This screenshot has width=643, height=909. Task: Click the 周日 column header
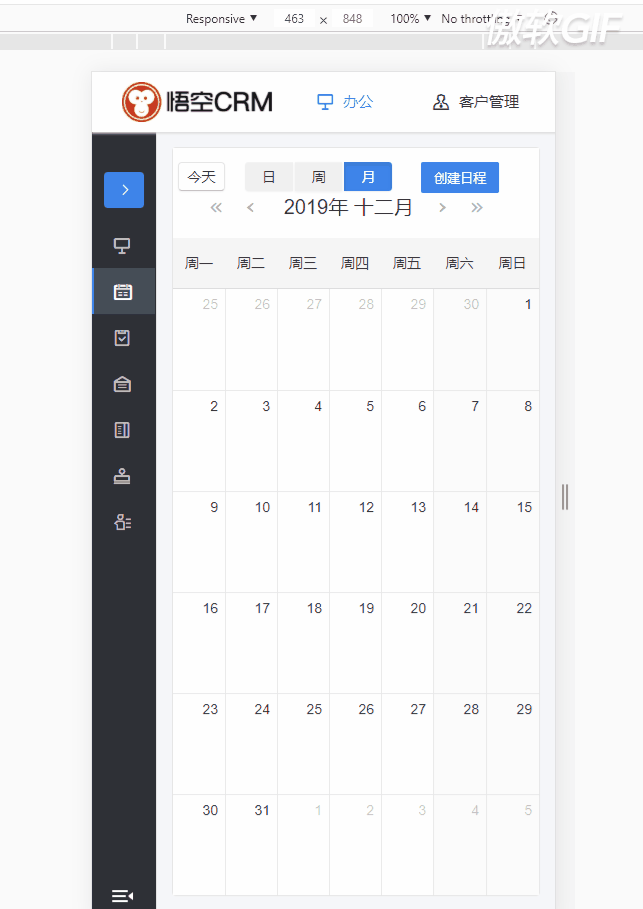512,263
